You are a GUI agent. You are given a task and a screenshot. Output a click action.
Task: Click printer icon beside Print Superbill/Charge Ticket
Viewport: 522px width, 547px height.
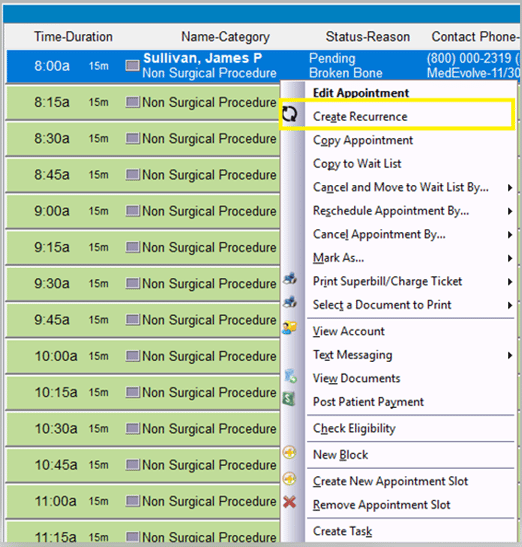tap(290, 279)
